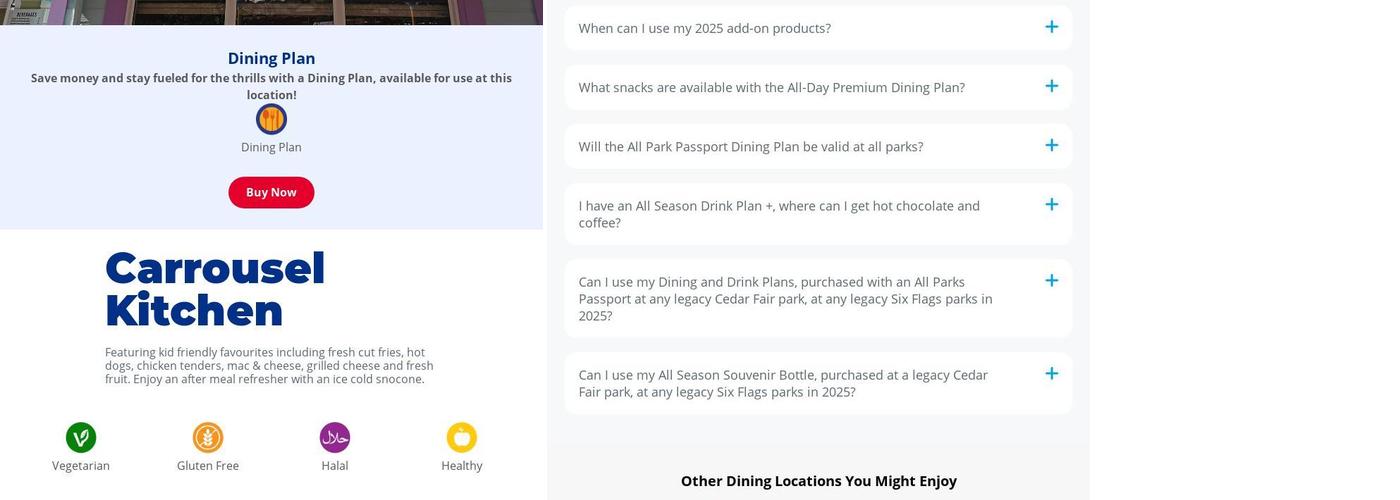Expand the Dining and Drink Plans legacy parks question
Screen dimensions: 1400x500
pos(785,298)
